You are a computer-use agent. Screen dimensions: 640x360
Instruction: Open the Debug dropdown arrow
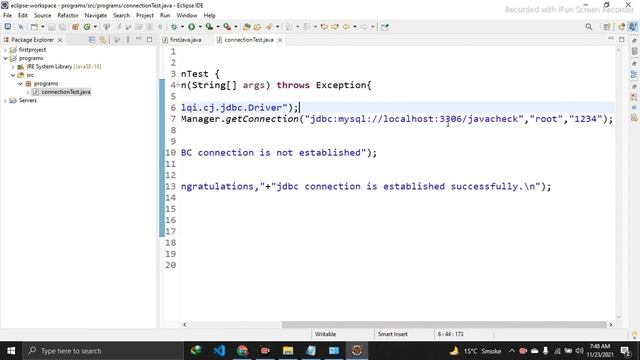pyautogui.click(x=182, y=27)
